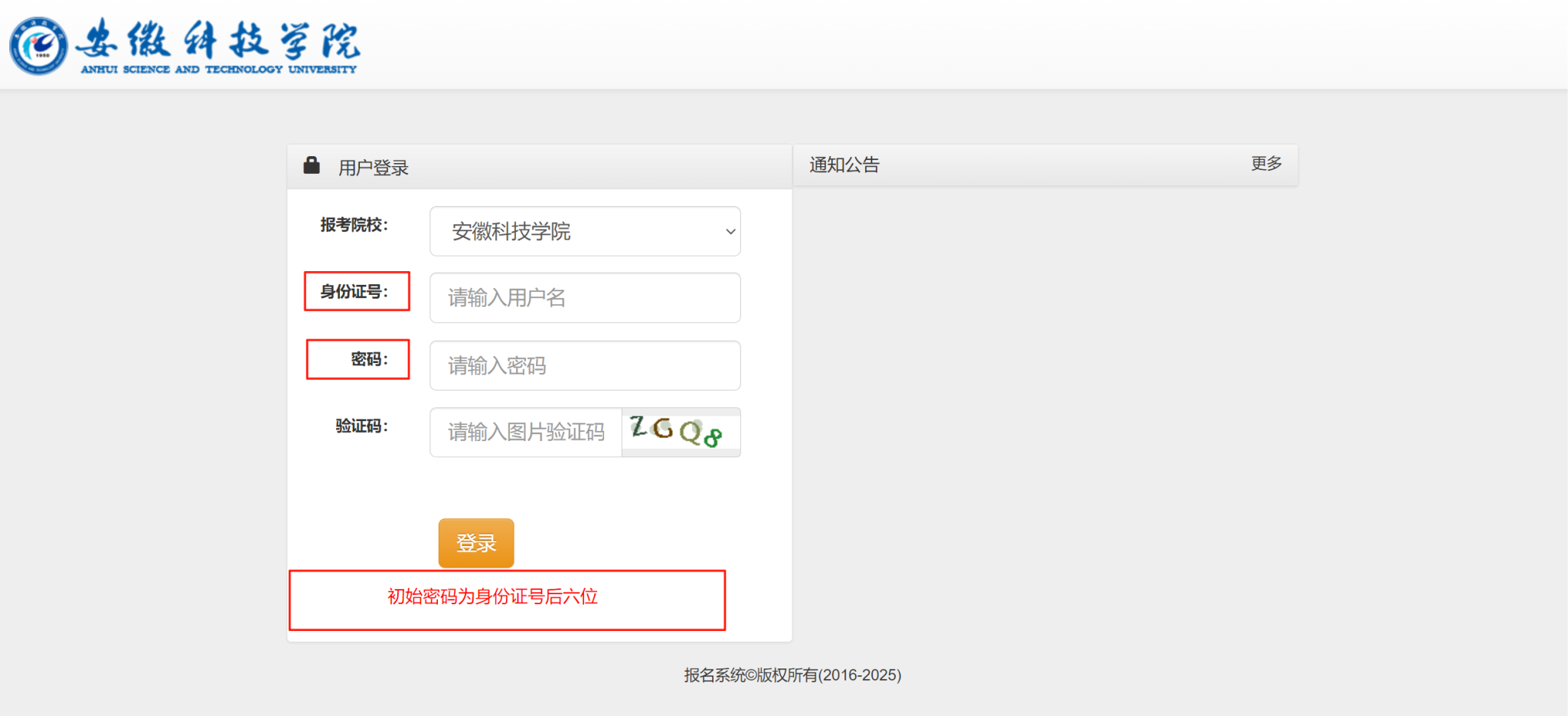Focus the 请输入密码 password field
Screen dimensions: 1568x716
585,366
